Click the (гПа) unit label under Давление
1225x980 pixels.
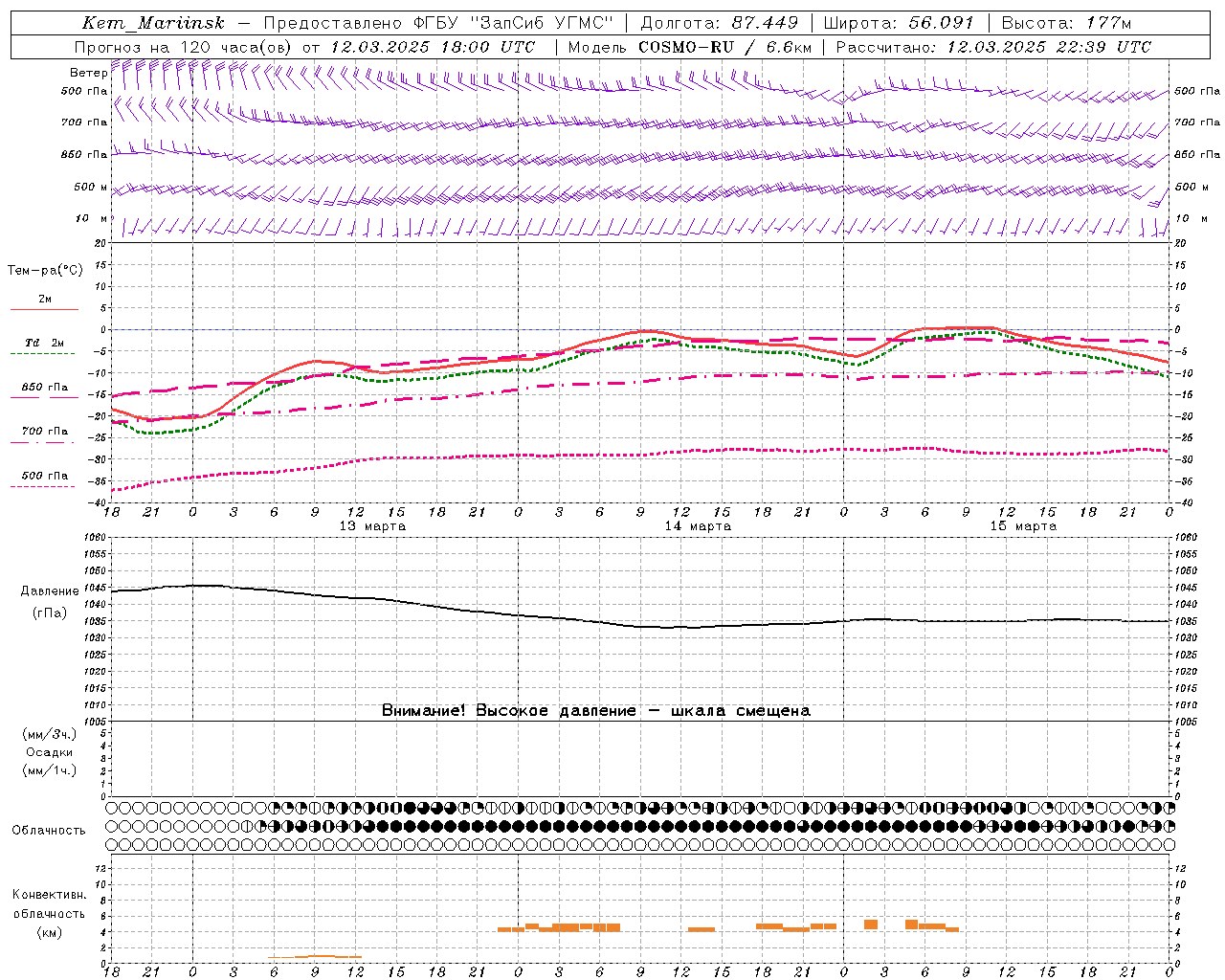50,613
